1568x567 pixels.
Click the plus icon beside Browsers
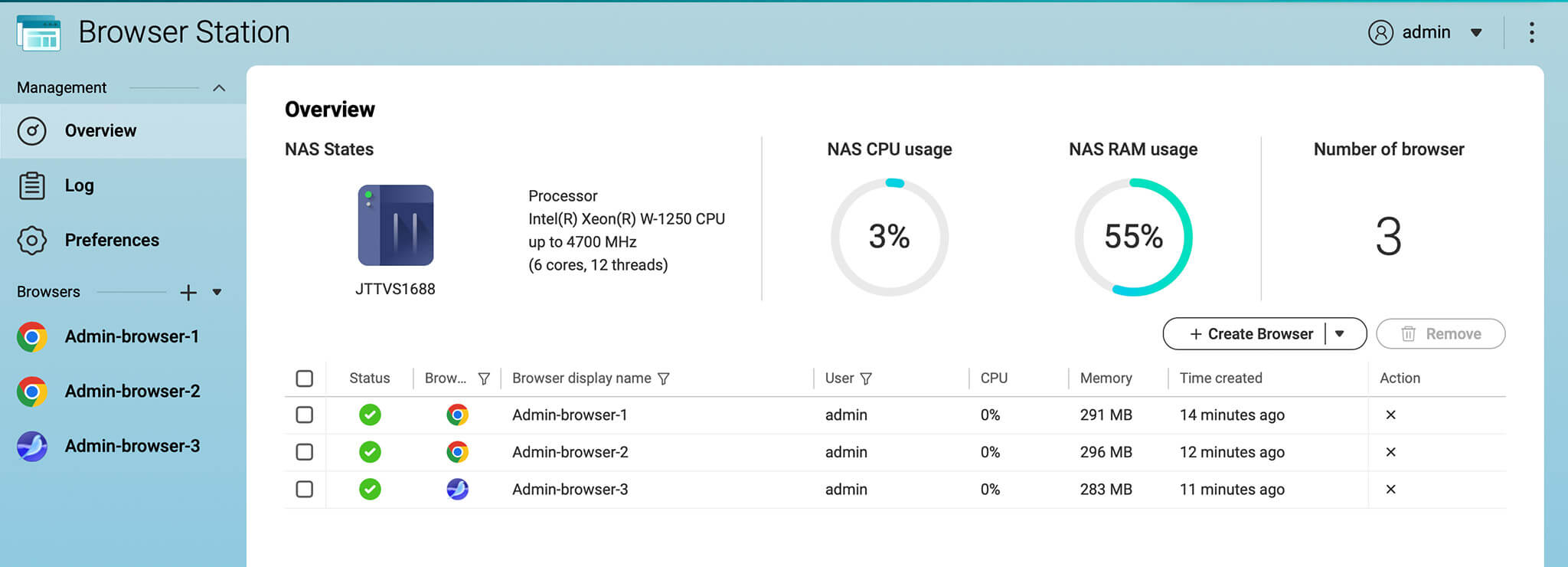(x=188, y=292)
